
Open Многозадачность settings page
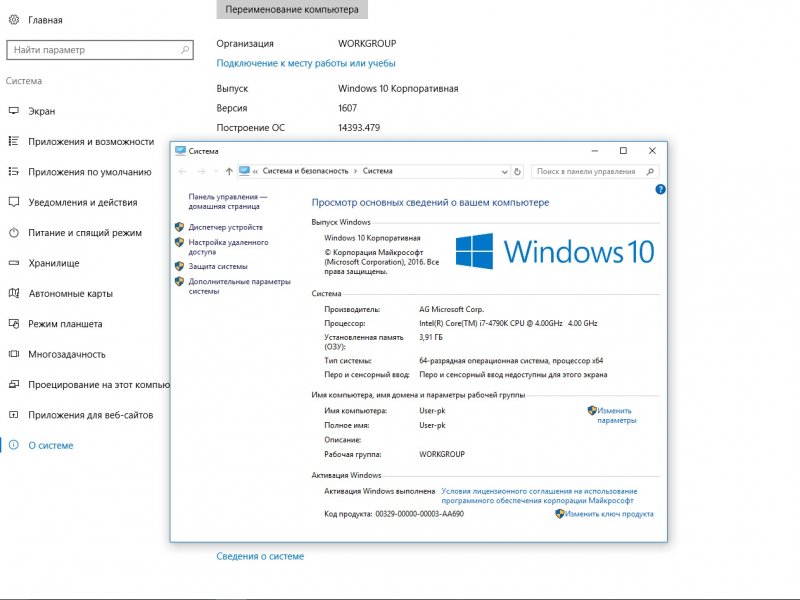pos(67,354)
